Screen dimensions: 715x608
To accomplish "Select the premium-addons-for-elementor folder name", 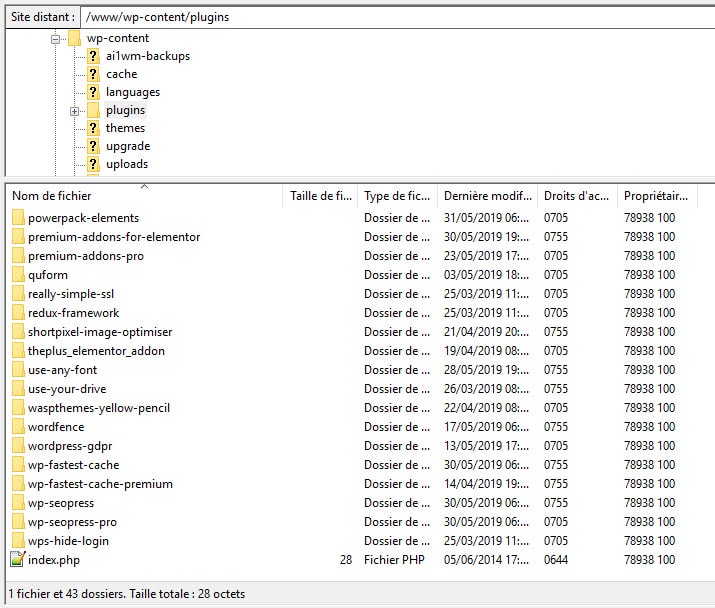I will click(x=114, y=237).
